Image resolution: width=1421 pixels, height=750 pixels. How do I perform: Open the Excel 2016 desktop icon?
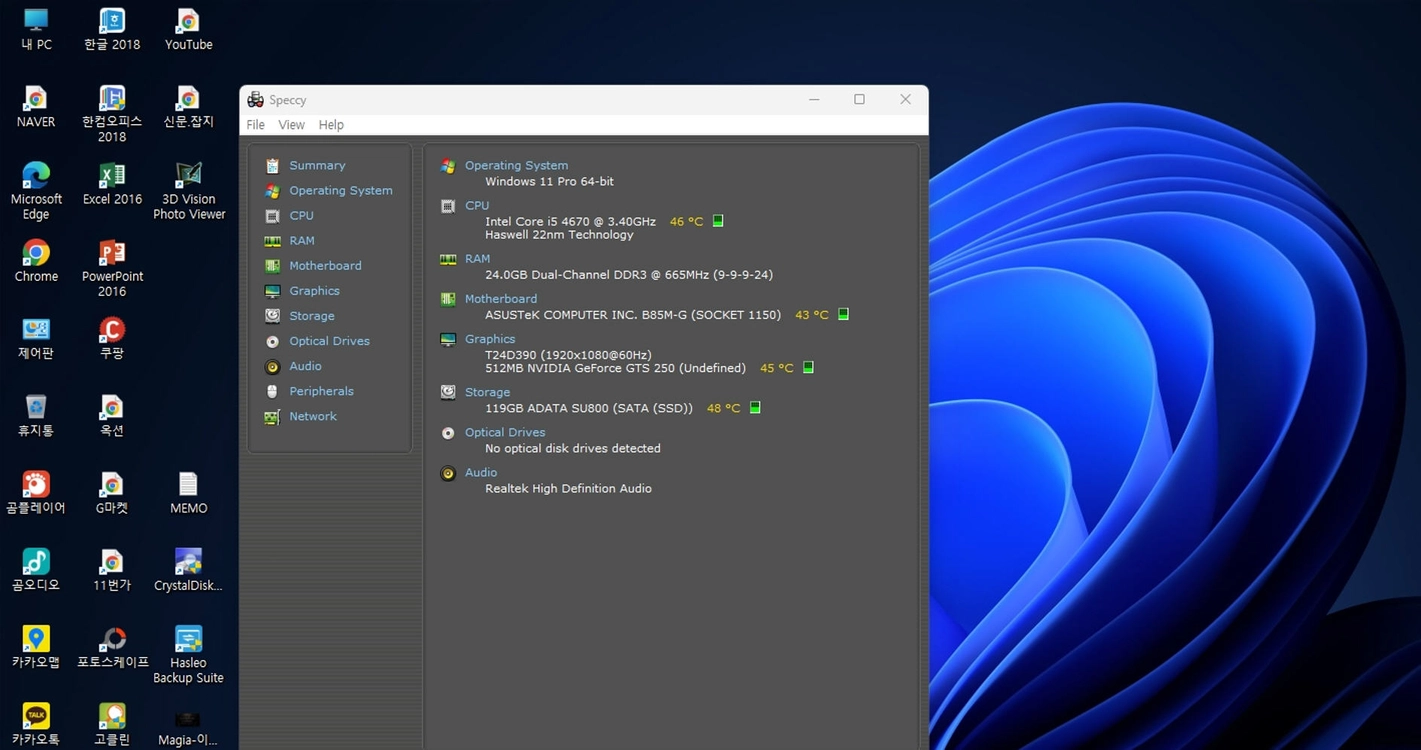[x=112, y=184]
